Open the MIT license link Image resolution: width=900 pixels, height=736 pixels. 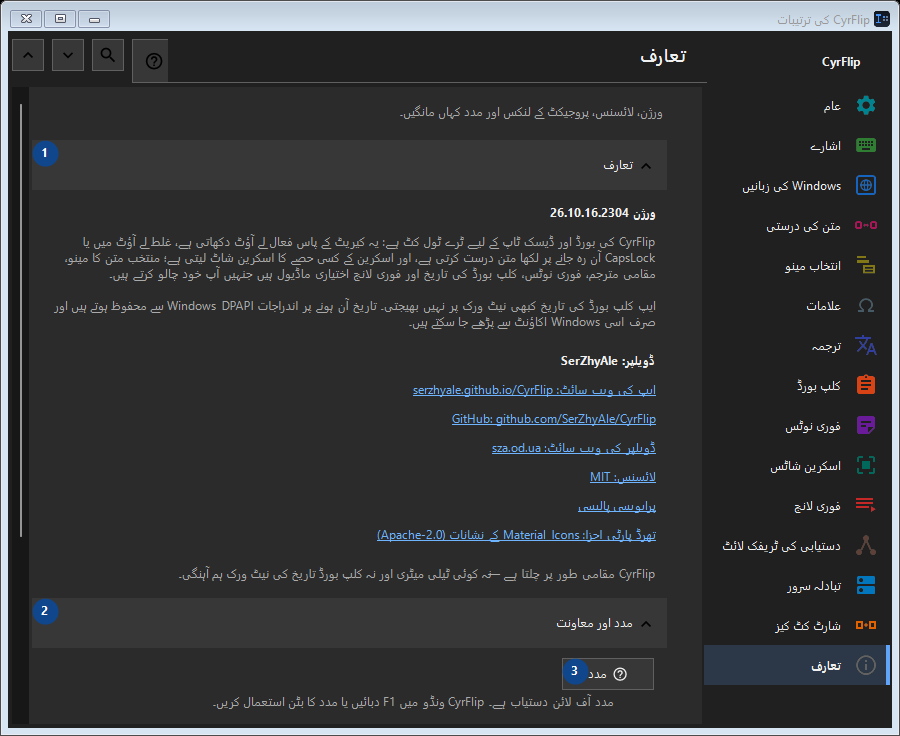[x=623, y=477]
